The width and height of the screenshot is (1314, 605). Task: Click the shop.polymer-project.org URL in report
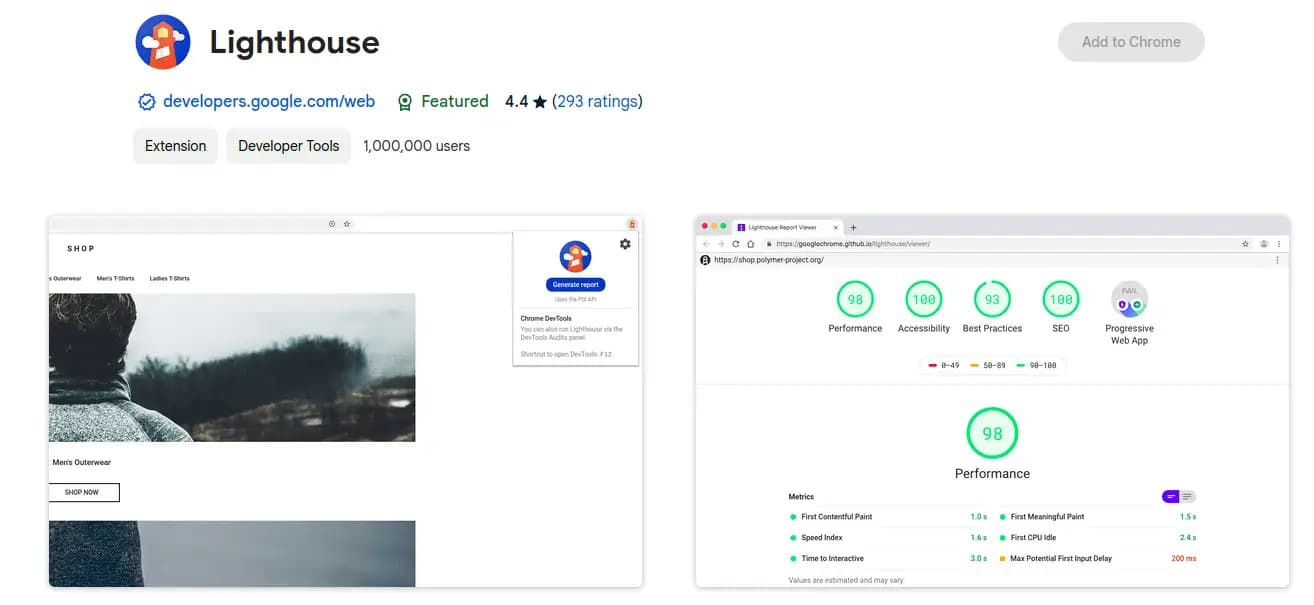pyautogui.click(x=769, y=260)
